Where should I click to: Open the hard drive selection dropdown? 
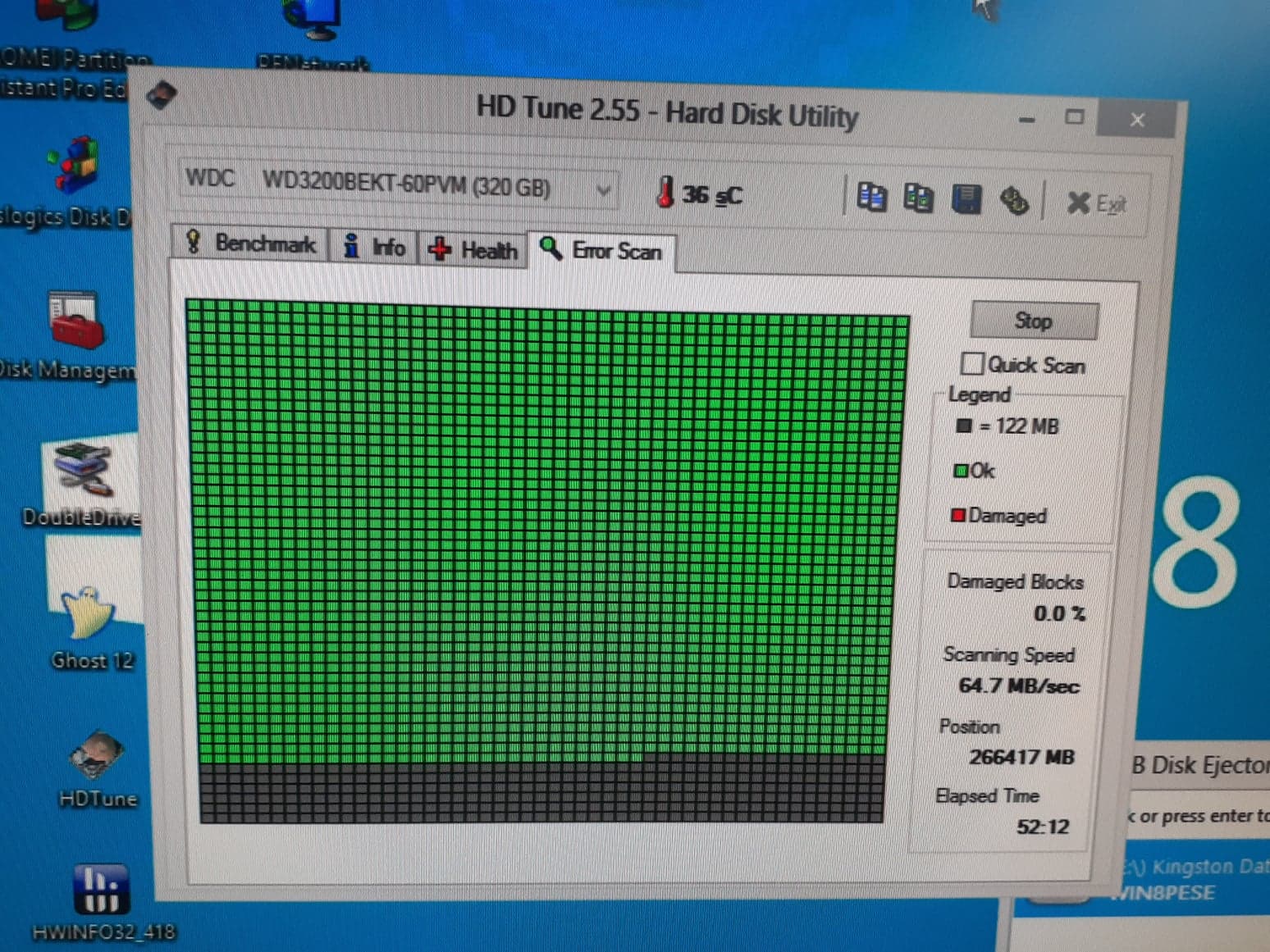click(x=605, y=189)
